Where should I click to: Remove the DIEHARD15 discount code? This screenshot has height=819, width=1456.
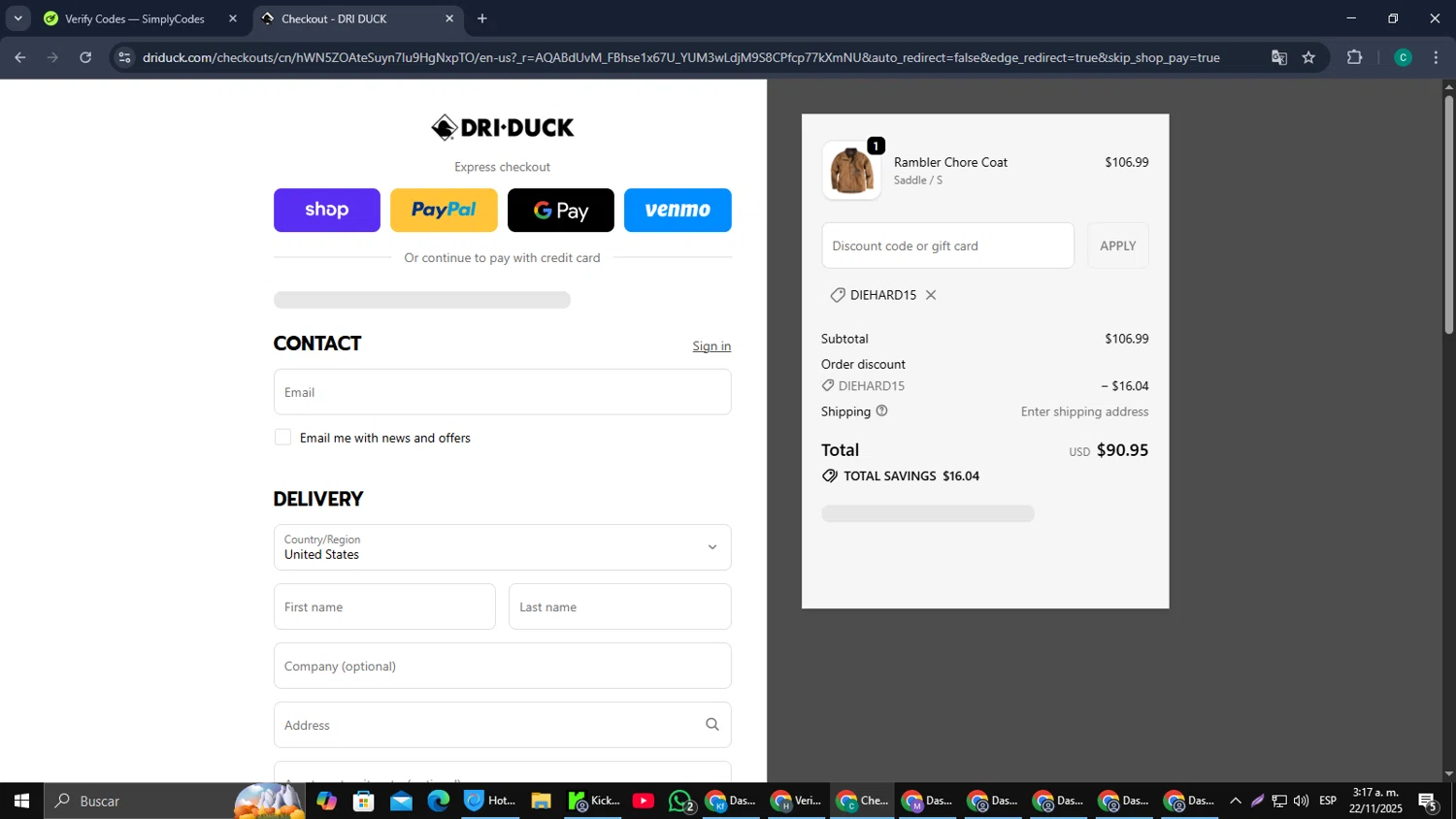931,295
